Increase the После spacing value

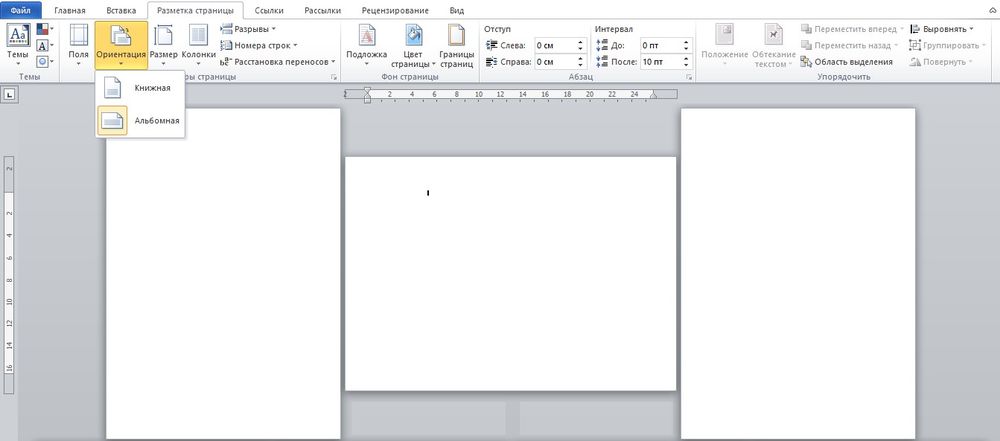tap(686, 58)
